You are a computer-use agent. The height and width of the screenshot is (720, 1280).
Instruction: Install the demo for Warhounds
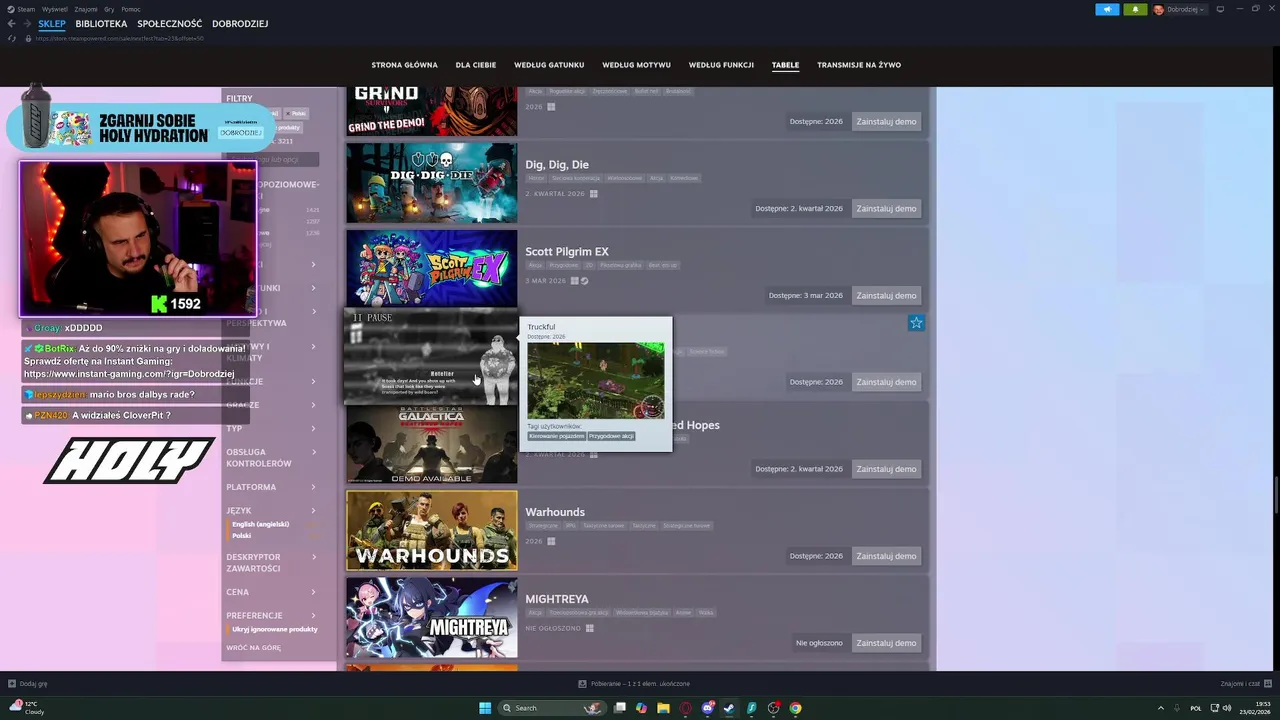click(x=886, y=556)
